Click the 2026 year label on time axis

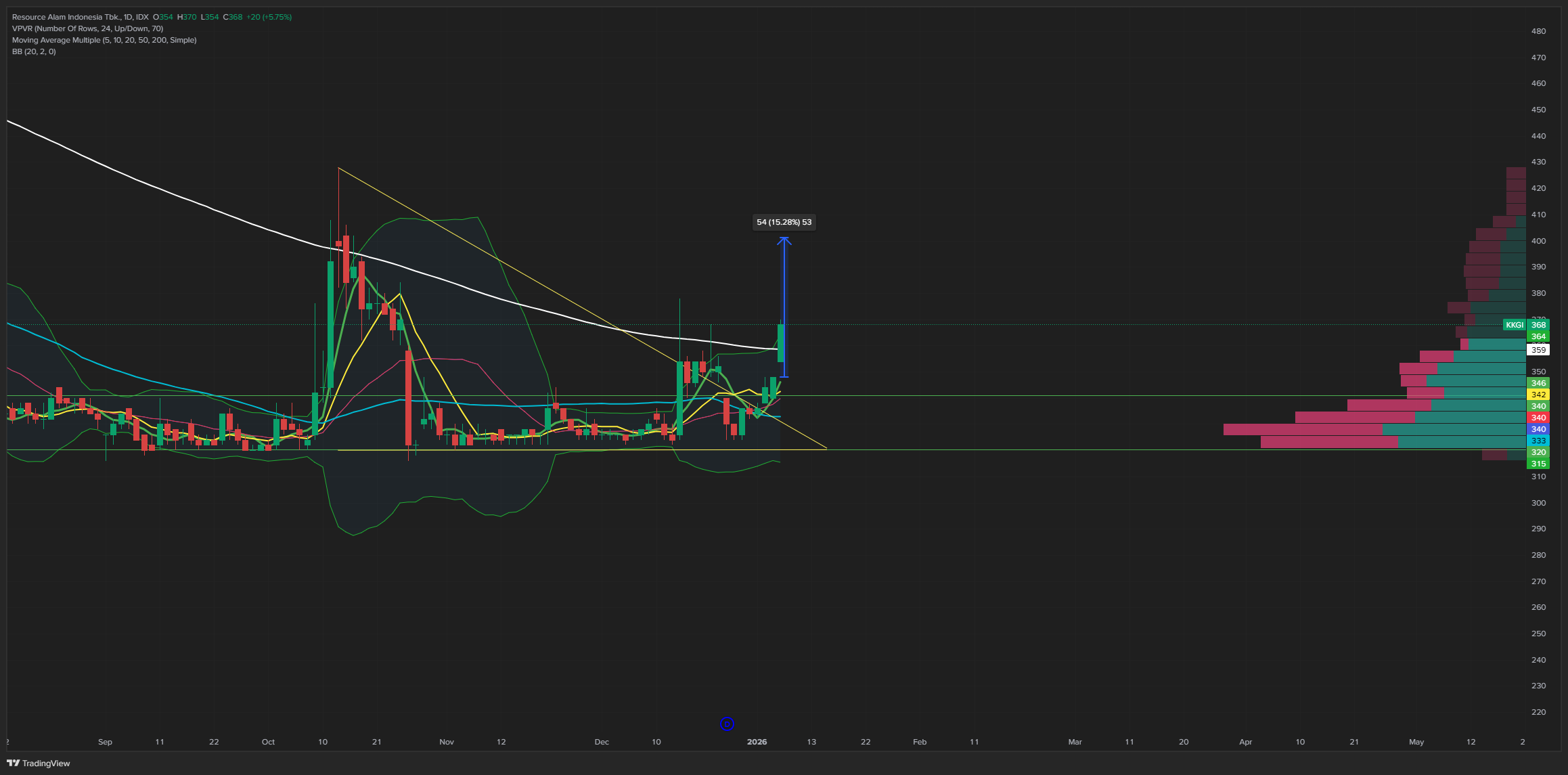tap(757, 742)
